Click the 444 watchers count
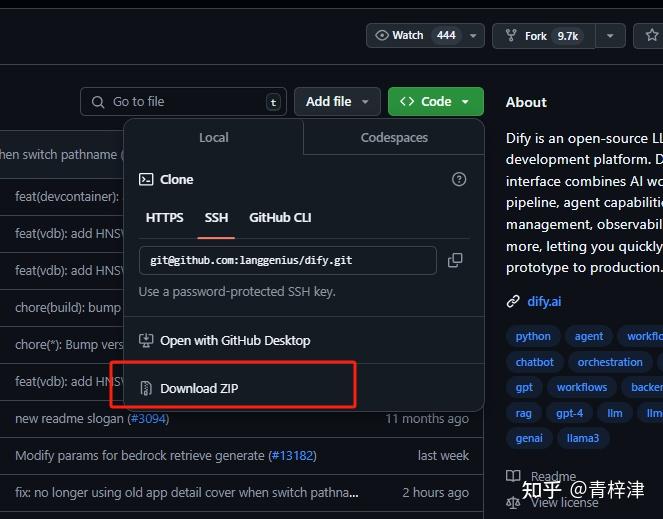 click(x=446, y=36)
